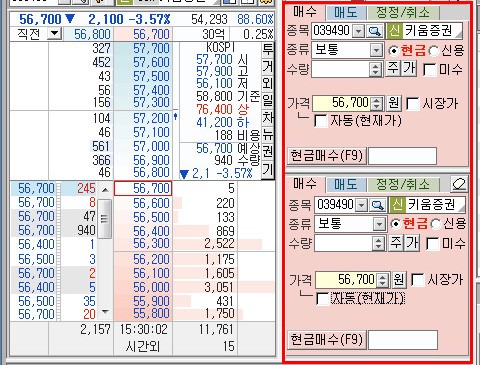This screenshot has height=365, width=480.
Task: Open stock code 039490 dropdown in upper panel
Action: coord(358,31)
